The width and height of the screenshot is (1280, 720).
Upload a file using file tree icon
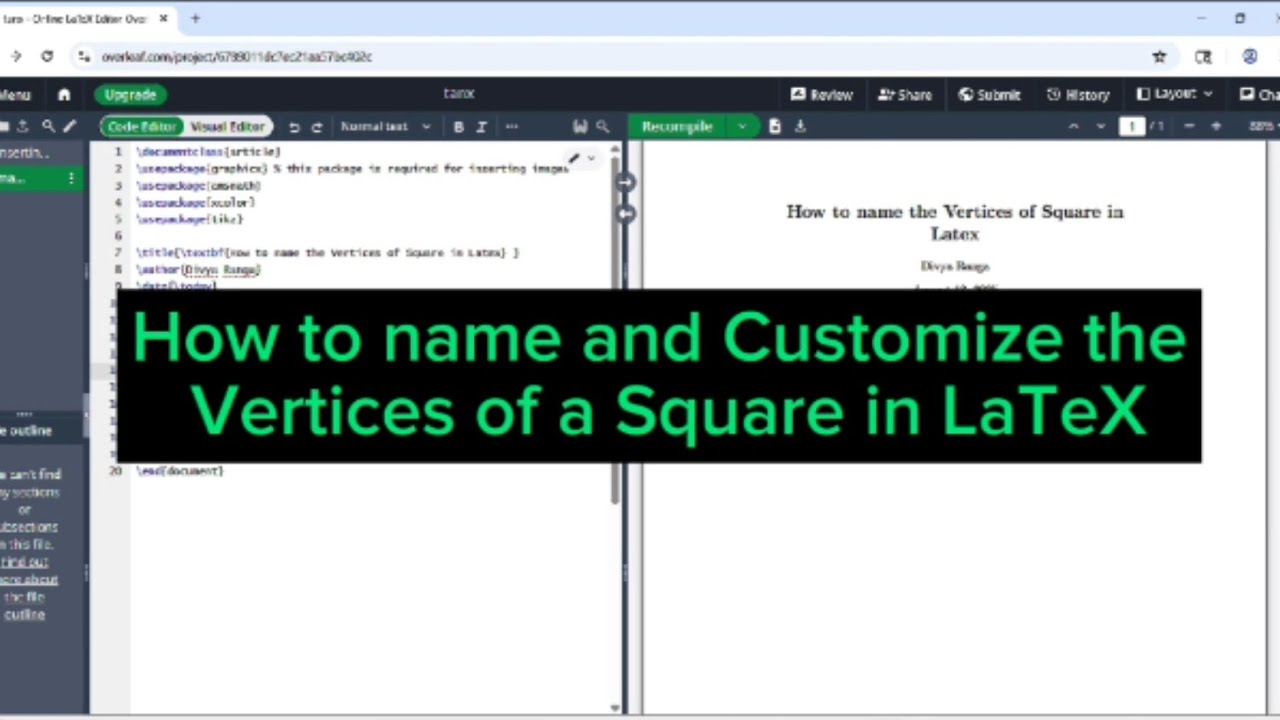tap(23, 127)
